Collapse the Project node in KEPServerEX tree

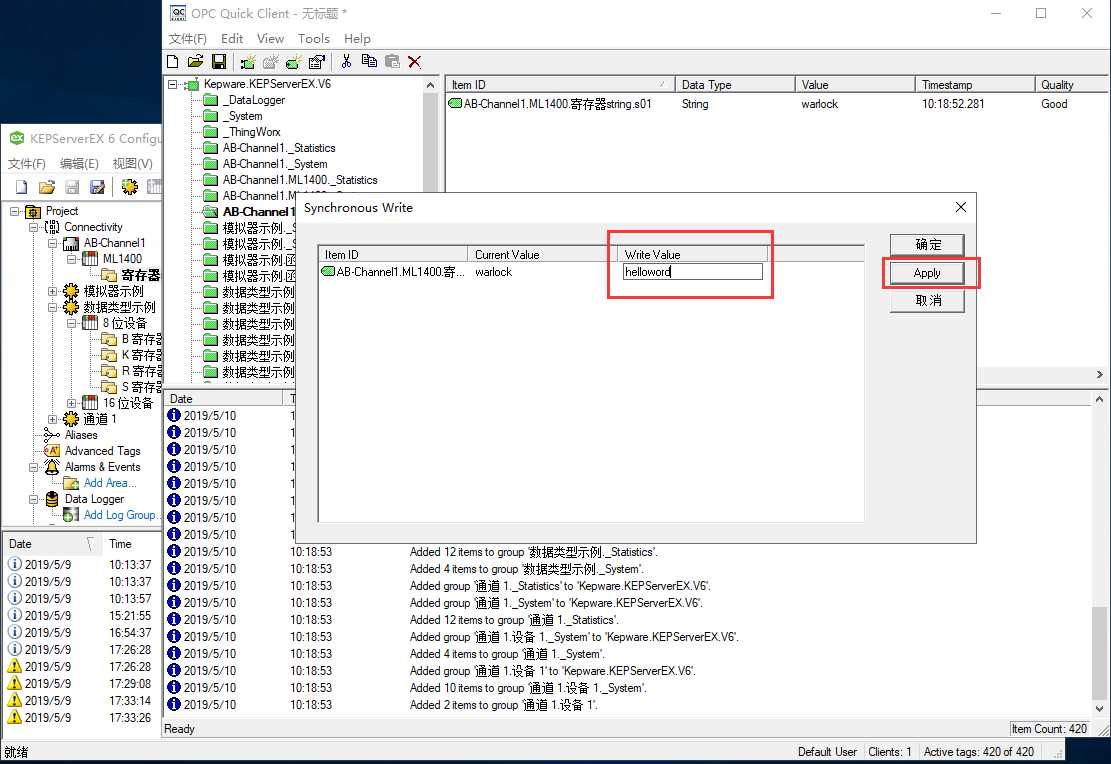click(14, 211)
